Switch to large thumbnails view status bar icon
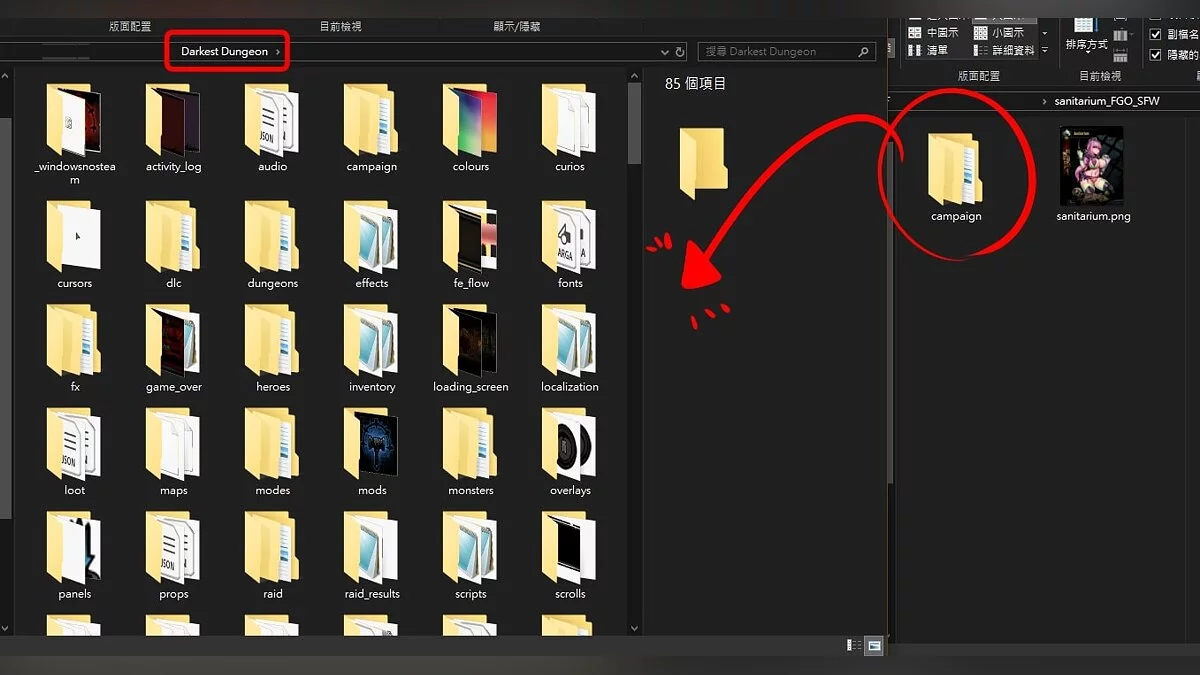This screenshot has width=1200, height=675. coord(874,646)
